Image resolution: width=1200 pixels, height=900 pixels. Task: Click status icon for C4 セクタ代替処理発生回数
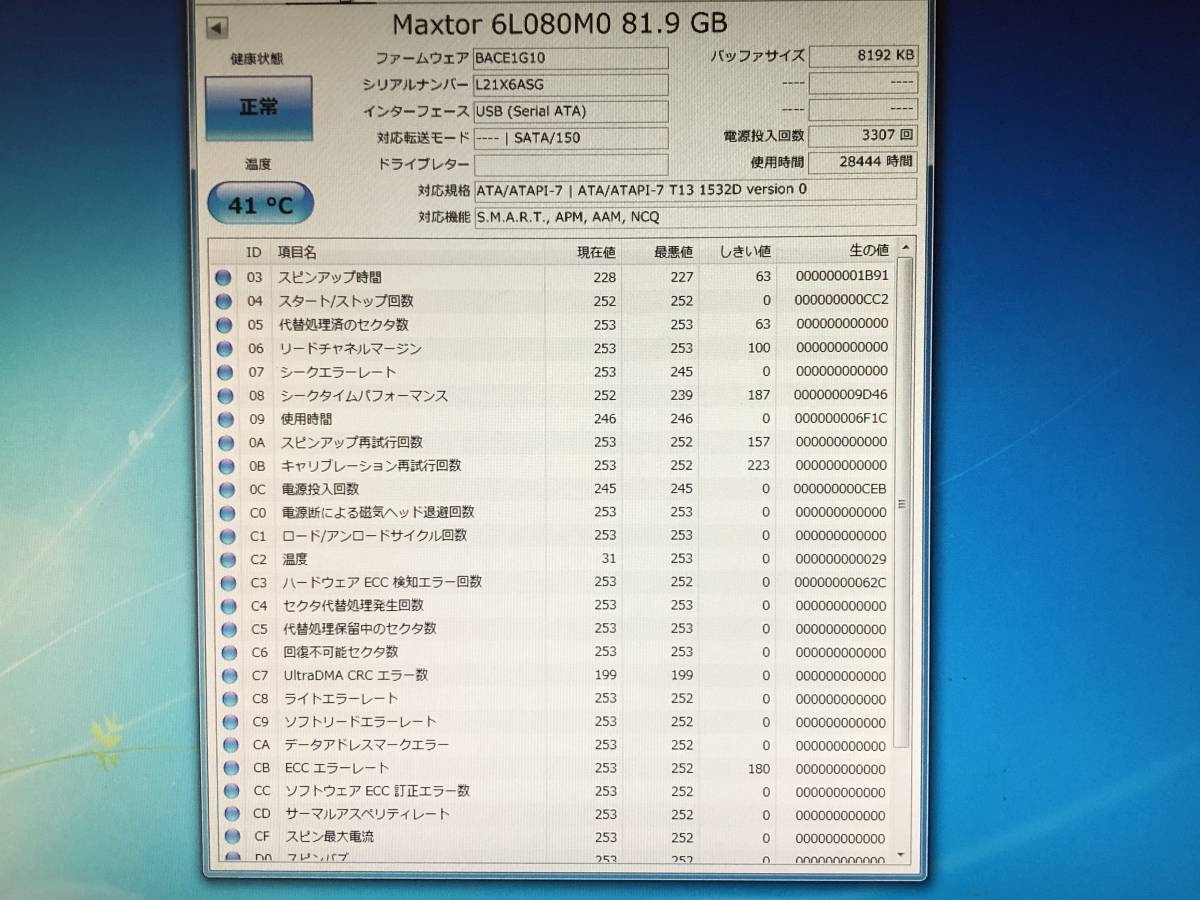[229, 606]
